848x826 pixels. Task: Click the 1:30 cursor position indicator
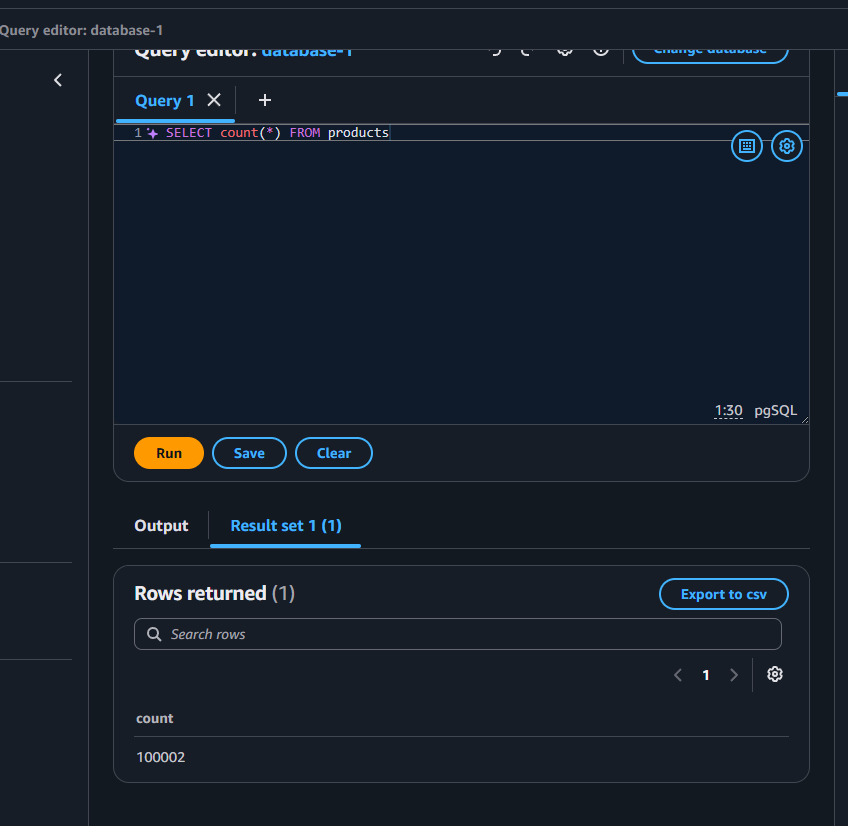coord(728,411)
